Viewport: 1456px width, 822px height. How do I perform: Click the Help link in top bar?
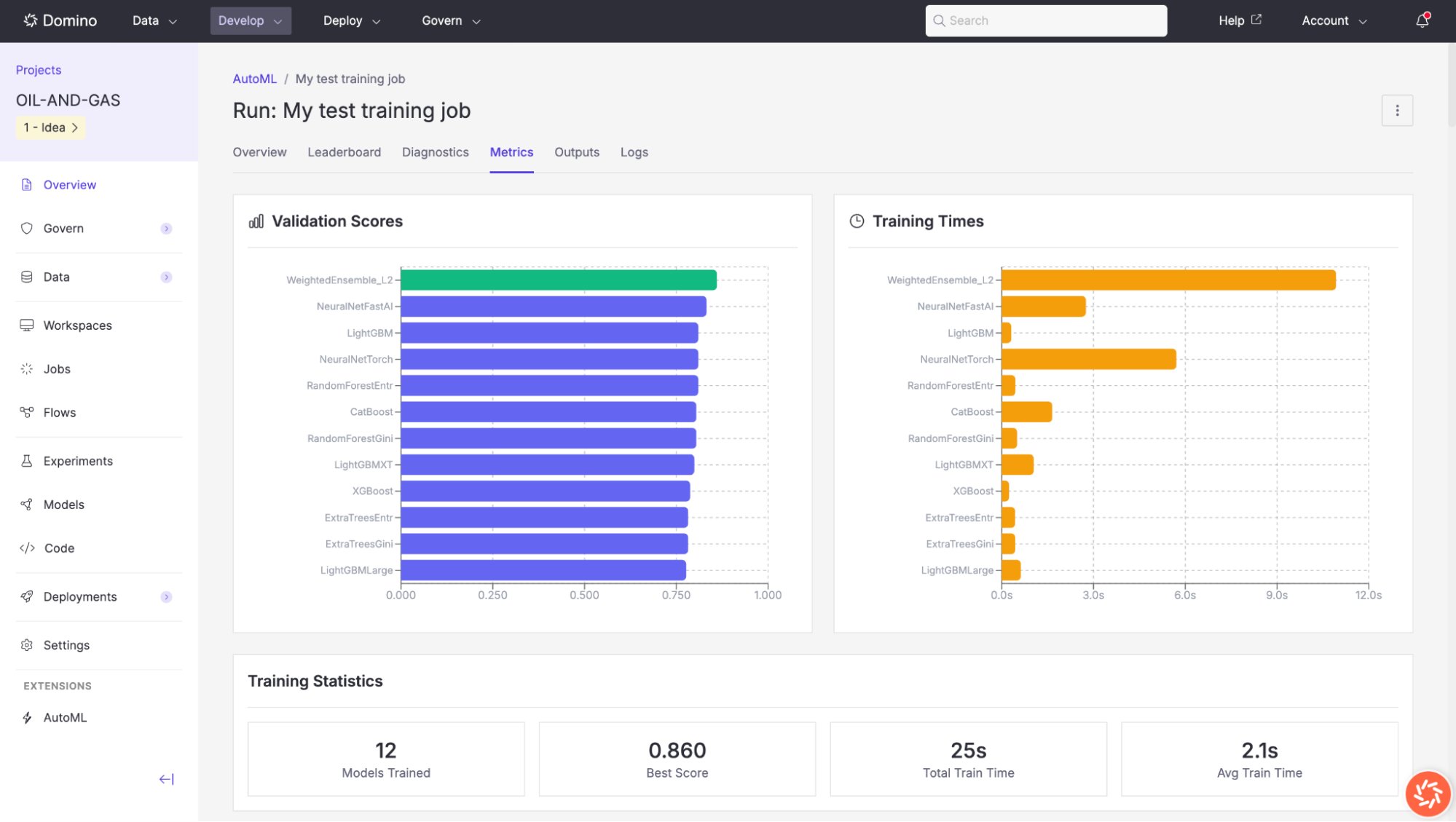coord(1232,20)
